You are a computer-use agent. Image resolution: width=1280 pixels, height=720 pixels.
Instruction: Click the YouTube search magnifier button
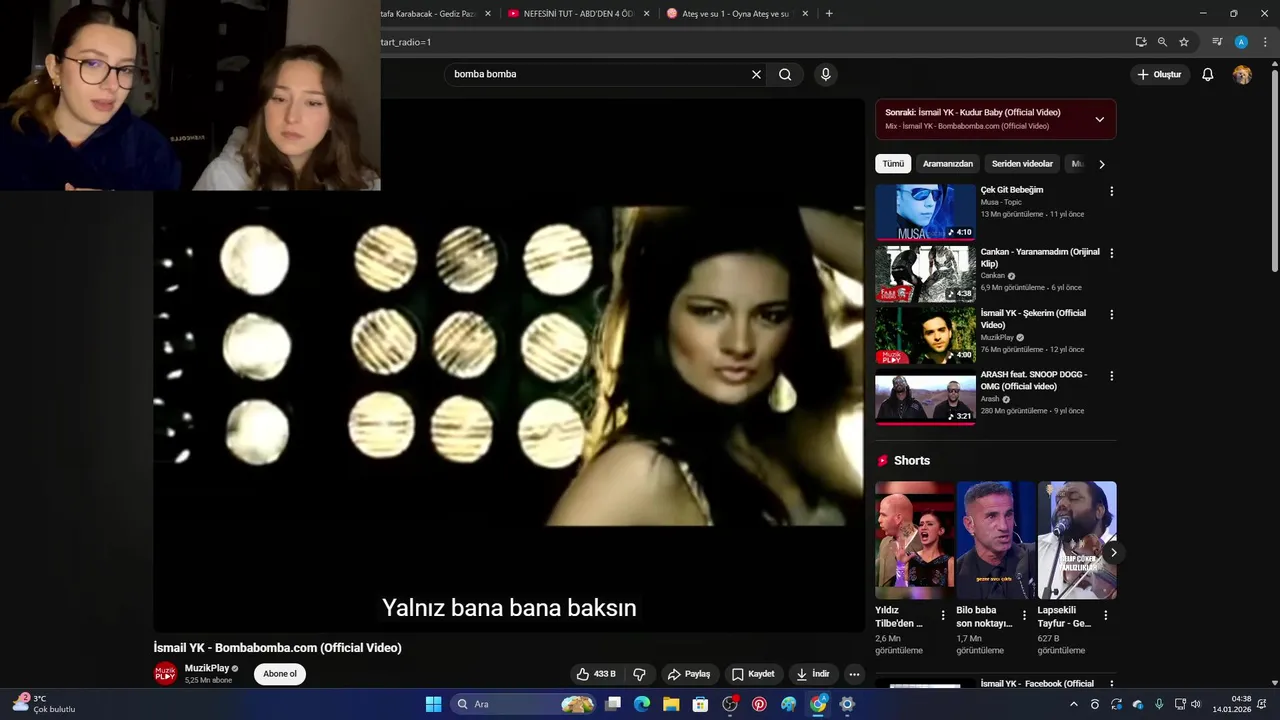pos(785,74)
